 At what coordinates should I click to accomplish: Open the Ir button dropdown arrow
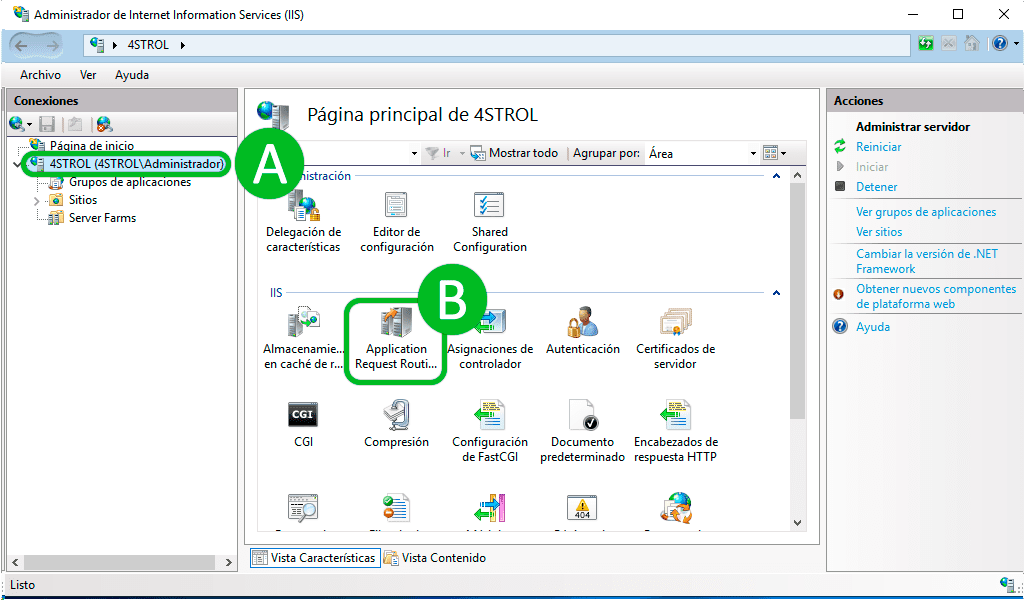(x=462, y=154)
